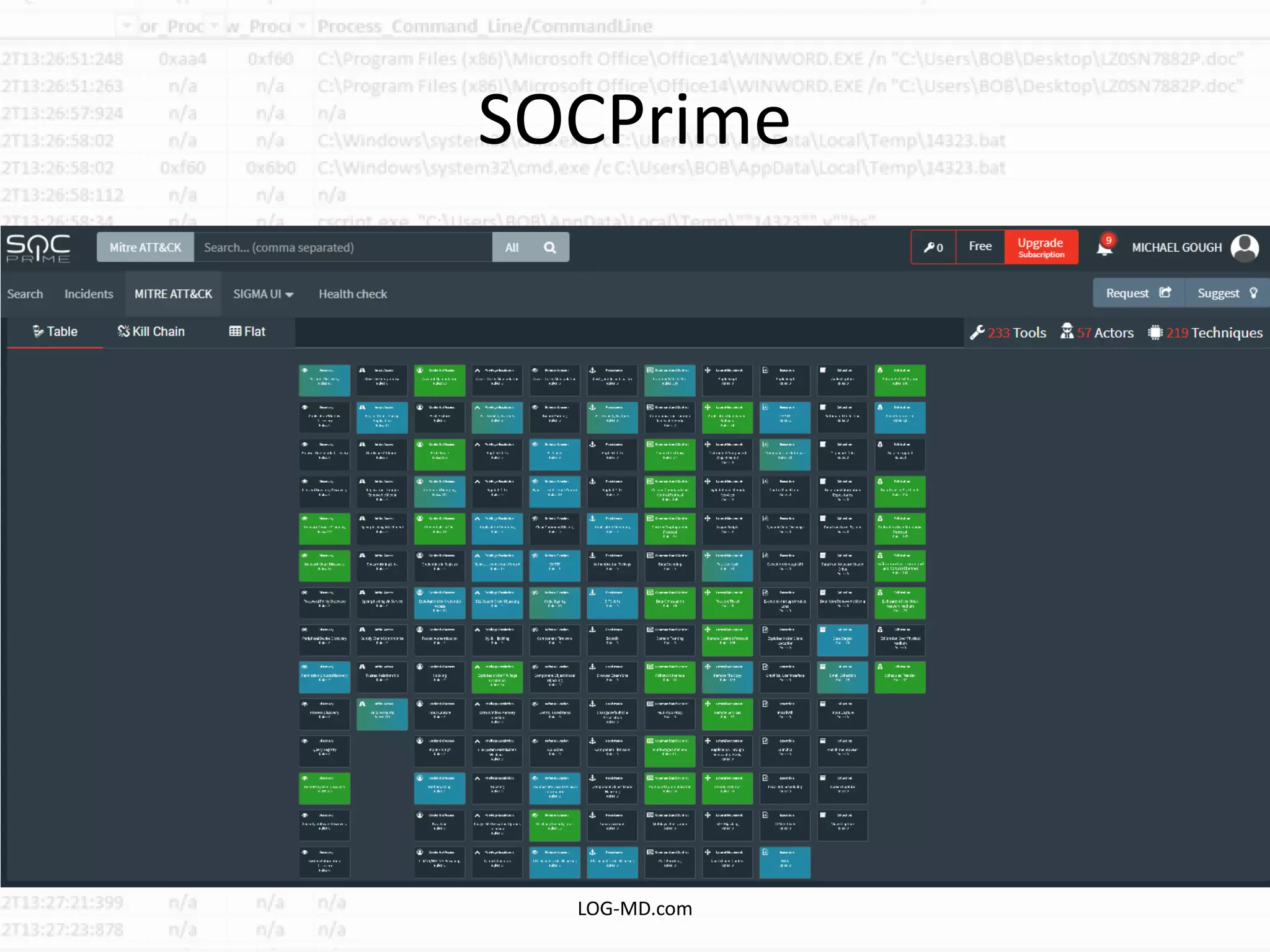Click the Free plan button
This screenshot has height=952, width=1270.
[980, 247]
